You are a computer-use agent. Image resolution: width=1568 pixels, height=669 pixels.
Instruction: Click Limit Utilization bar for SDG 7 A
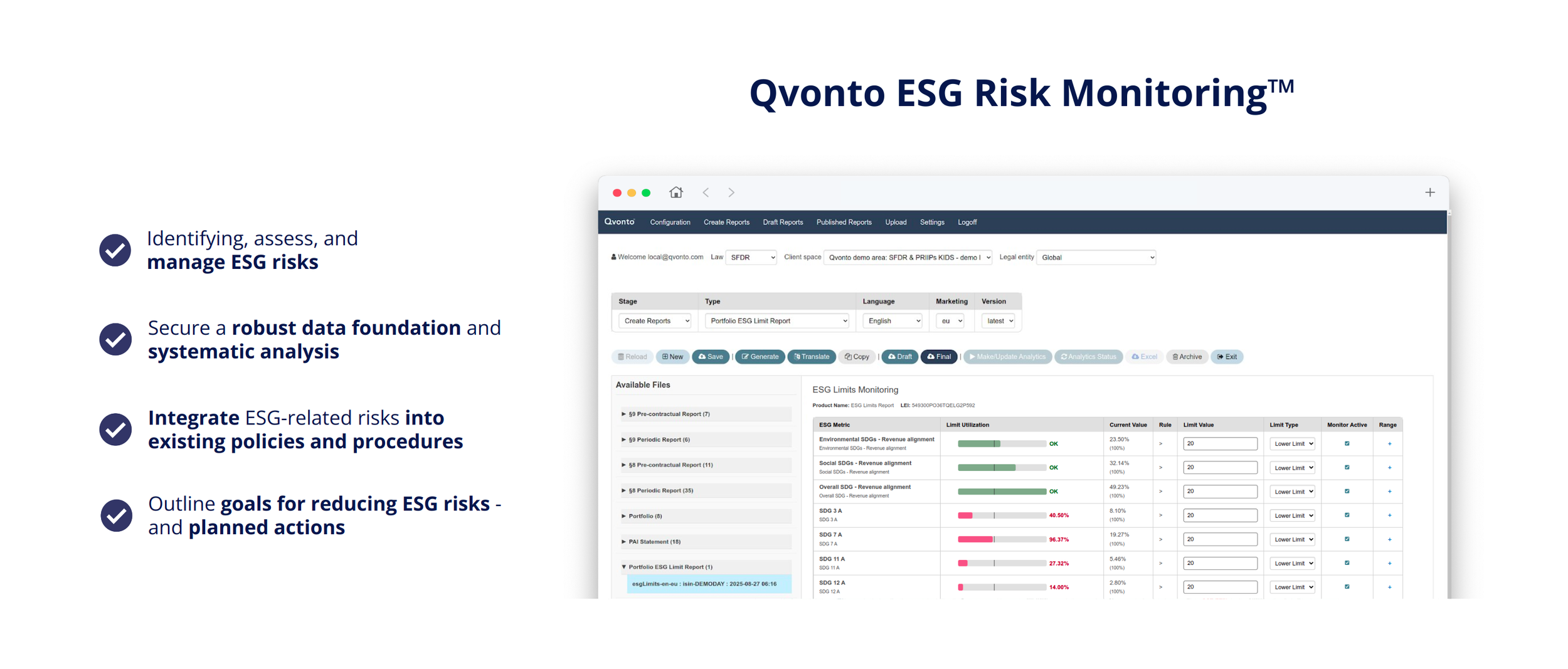1002,539
